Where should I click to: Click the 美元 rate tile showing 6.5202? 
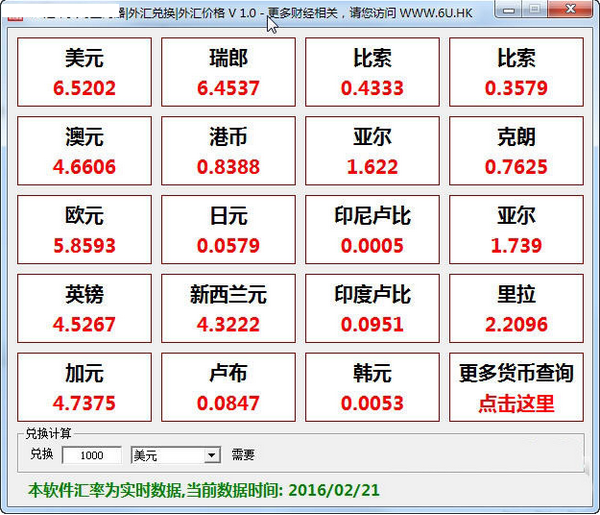[84, 73]
